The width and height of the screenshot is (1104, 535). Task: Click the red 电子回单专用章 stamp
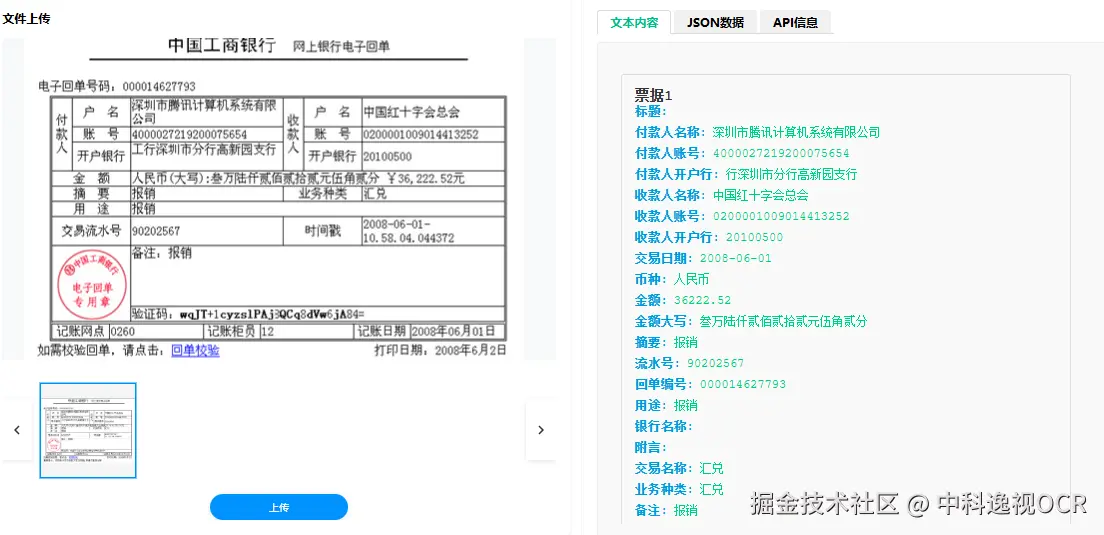(92, 283)
